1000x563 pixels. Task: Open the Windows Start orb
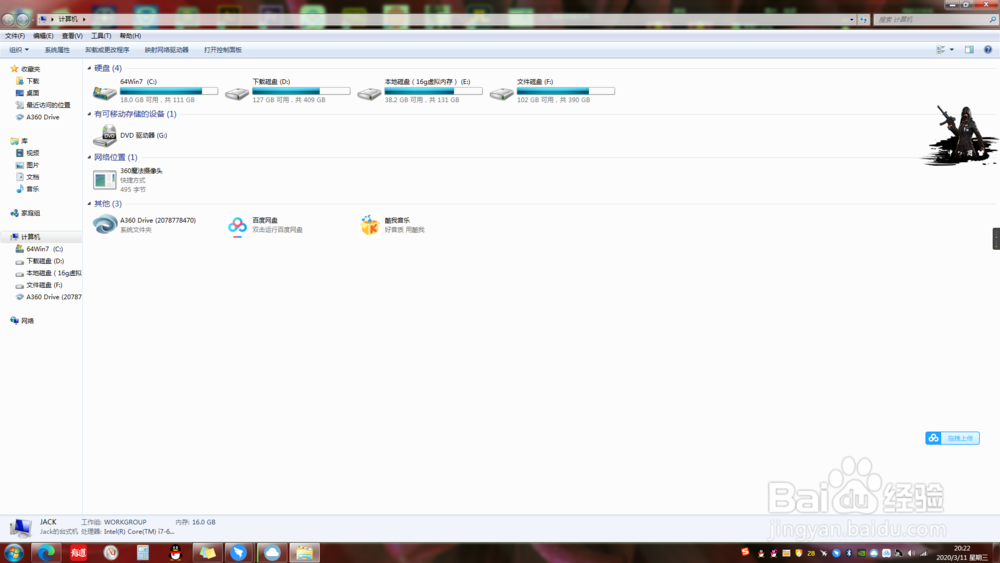coord(13,552)
